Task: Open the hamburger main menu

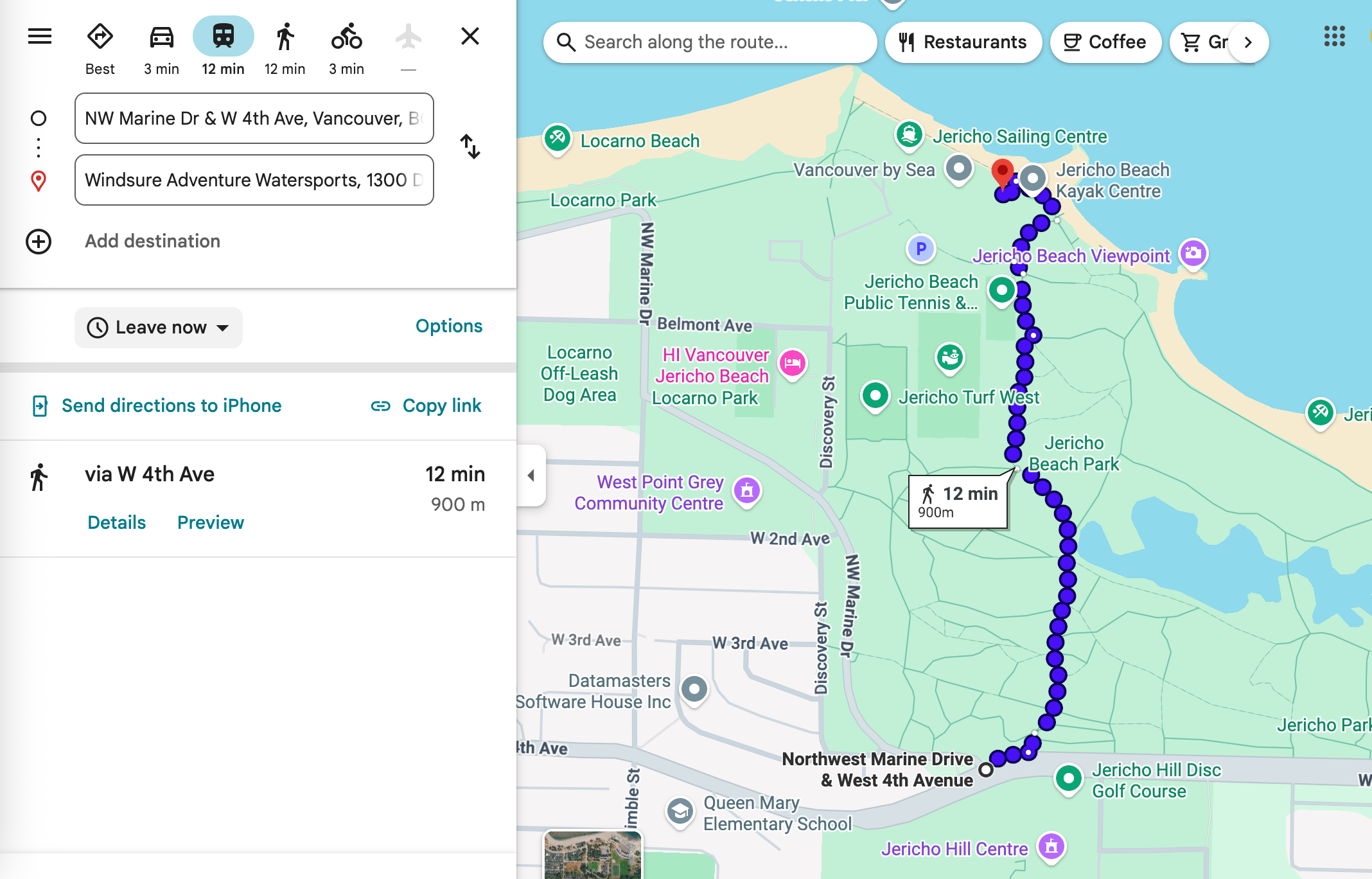Action: [x=40, y=37]
